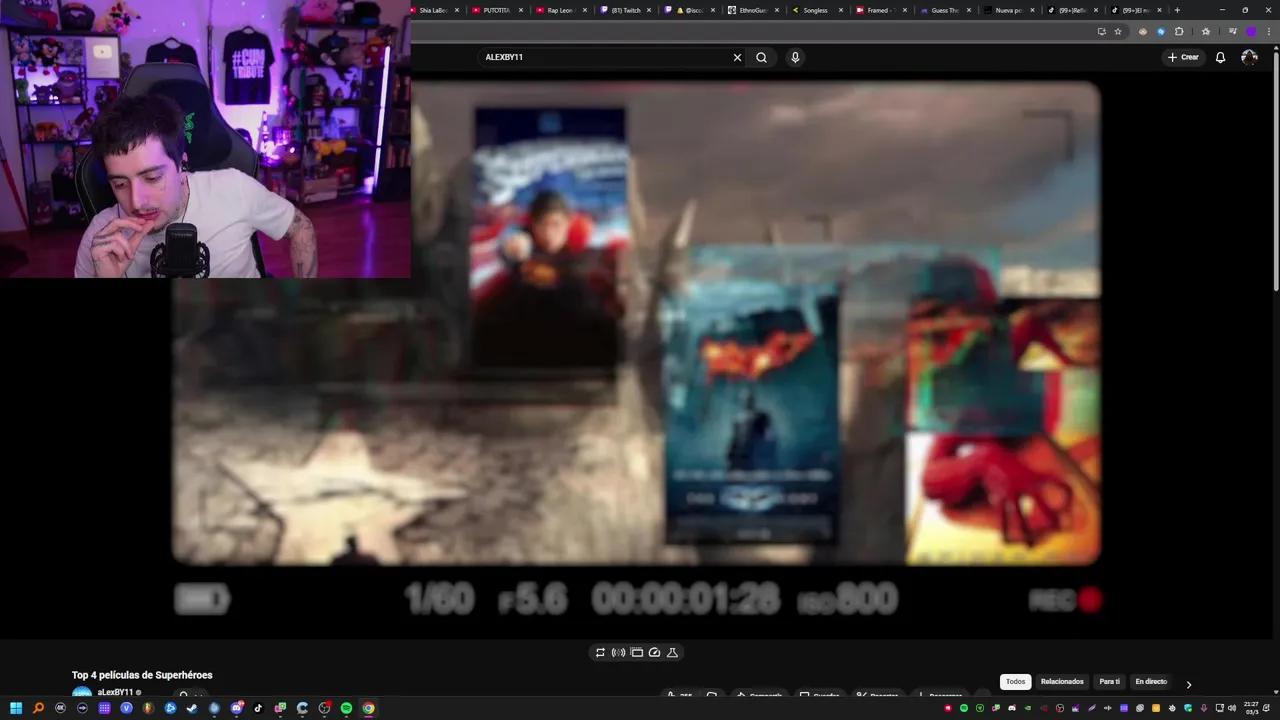Show more filter chips with right chevron
The image size is (1280, 720).
click(x=1188, y=684)
